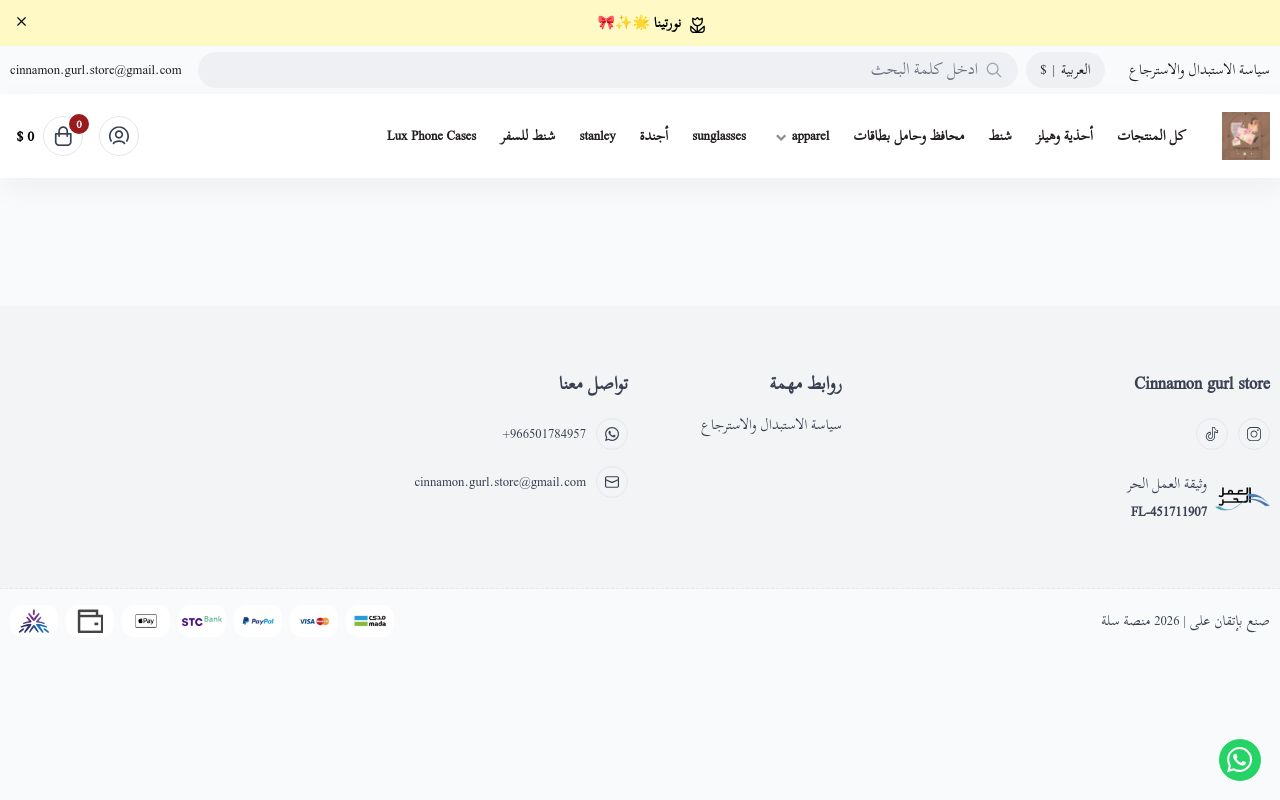Click the Cinnamon gurl store logo thumbnail
1280x800 pixels.
1246,136
